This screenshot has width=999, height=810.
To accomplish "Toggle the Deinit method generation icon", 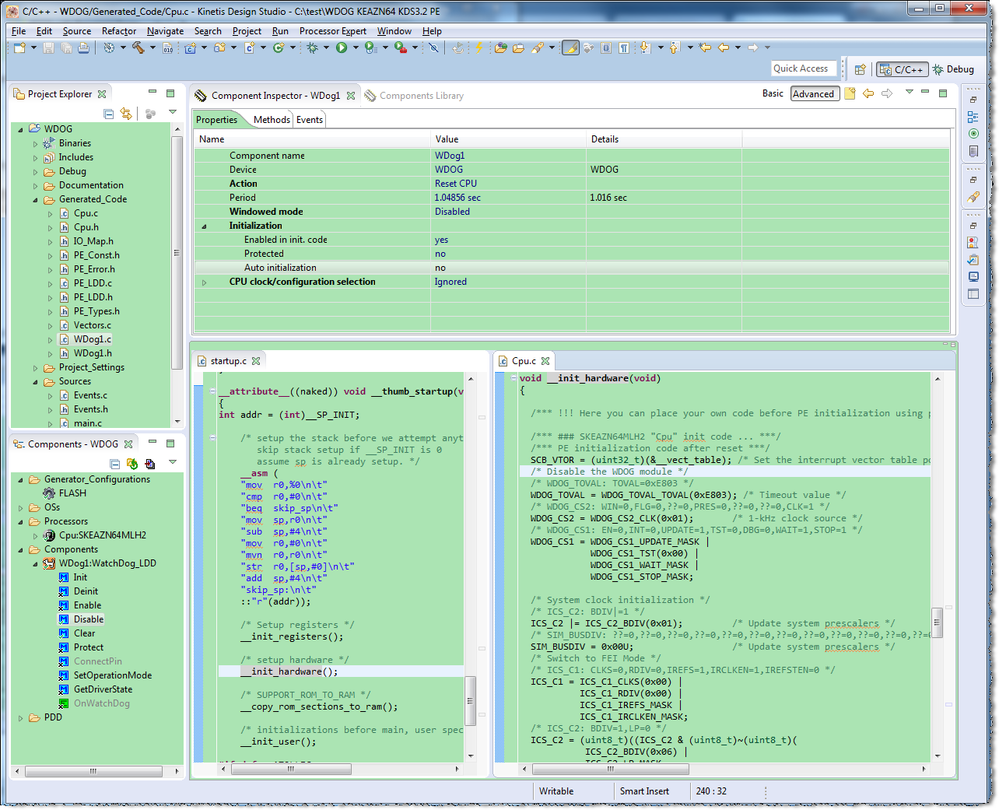I will coord(64,591).
